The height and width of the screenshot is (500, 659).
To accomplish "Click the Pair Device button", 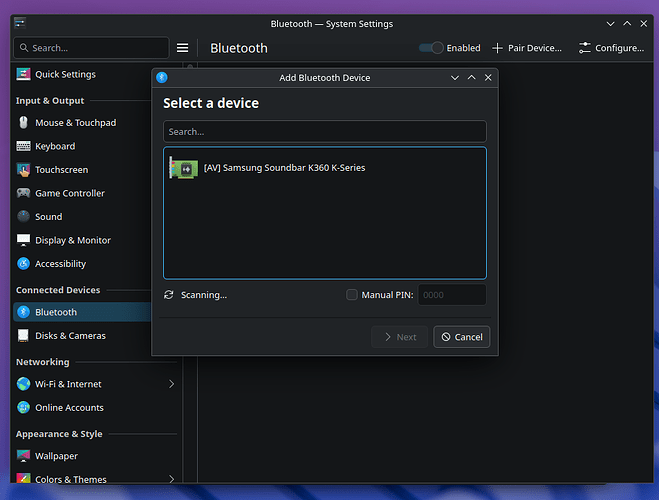I will click(527, 48).
